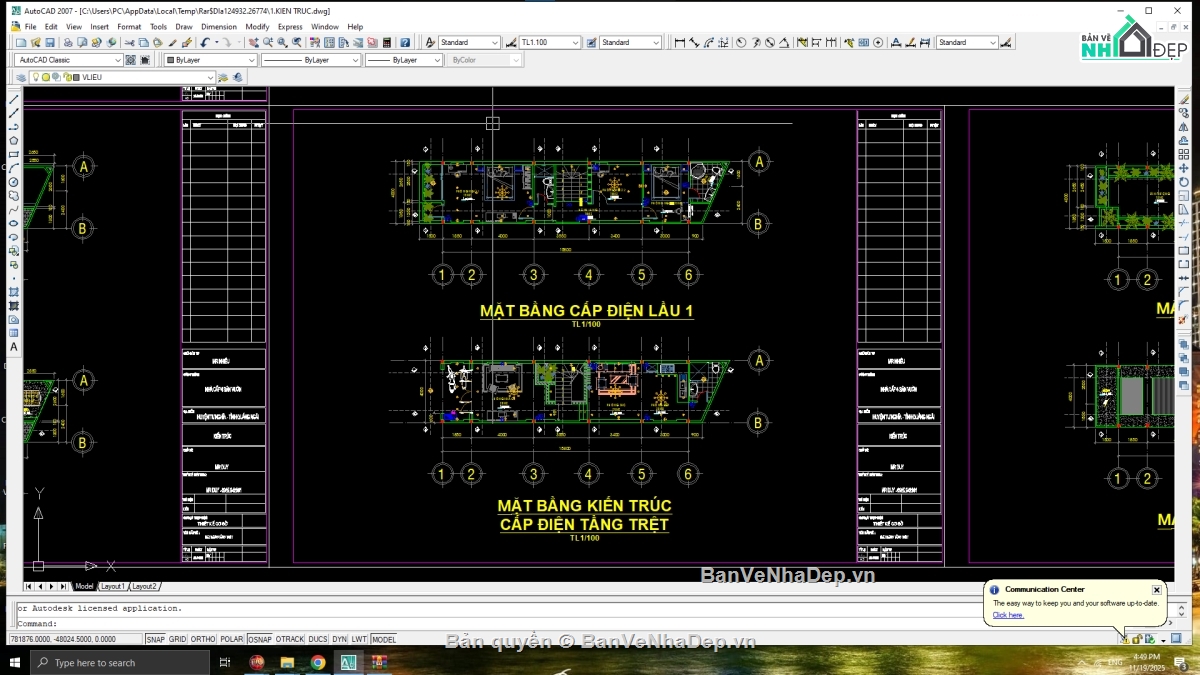Open the File menu
This screenshot has width=1200, height=675.
[30, 27]
